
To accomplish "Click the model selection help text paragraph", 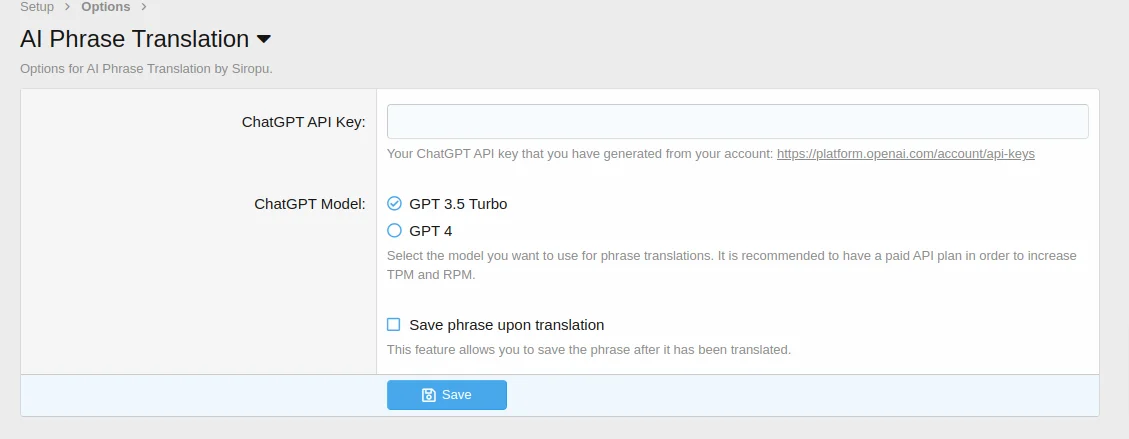I will click(x=731, y=265).
